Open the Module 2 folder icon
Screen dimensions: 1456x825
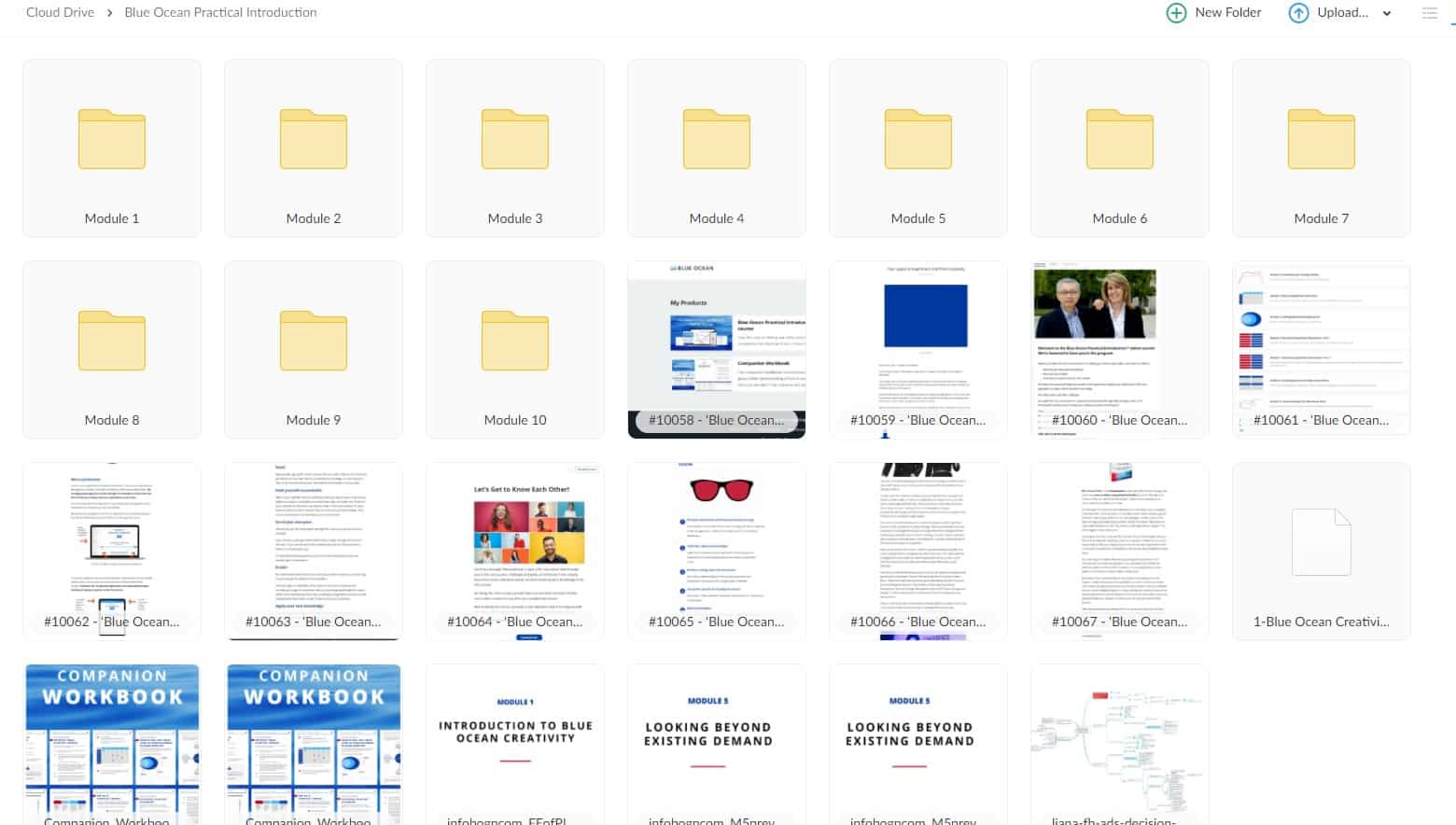click(x=314, y=140)
